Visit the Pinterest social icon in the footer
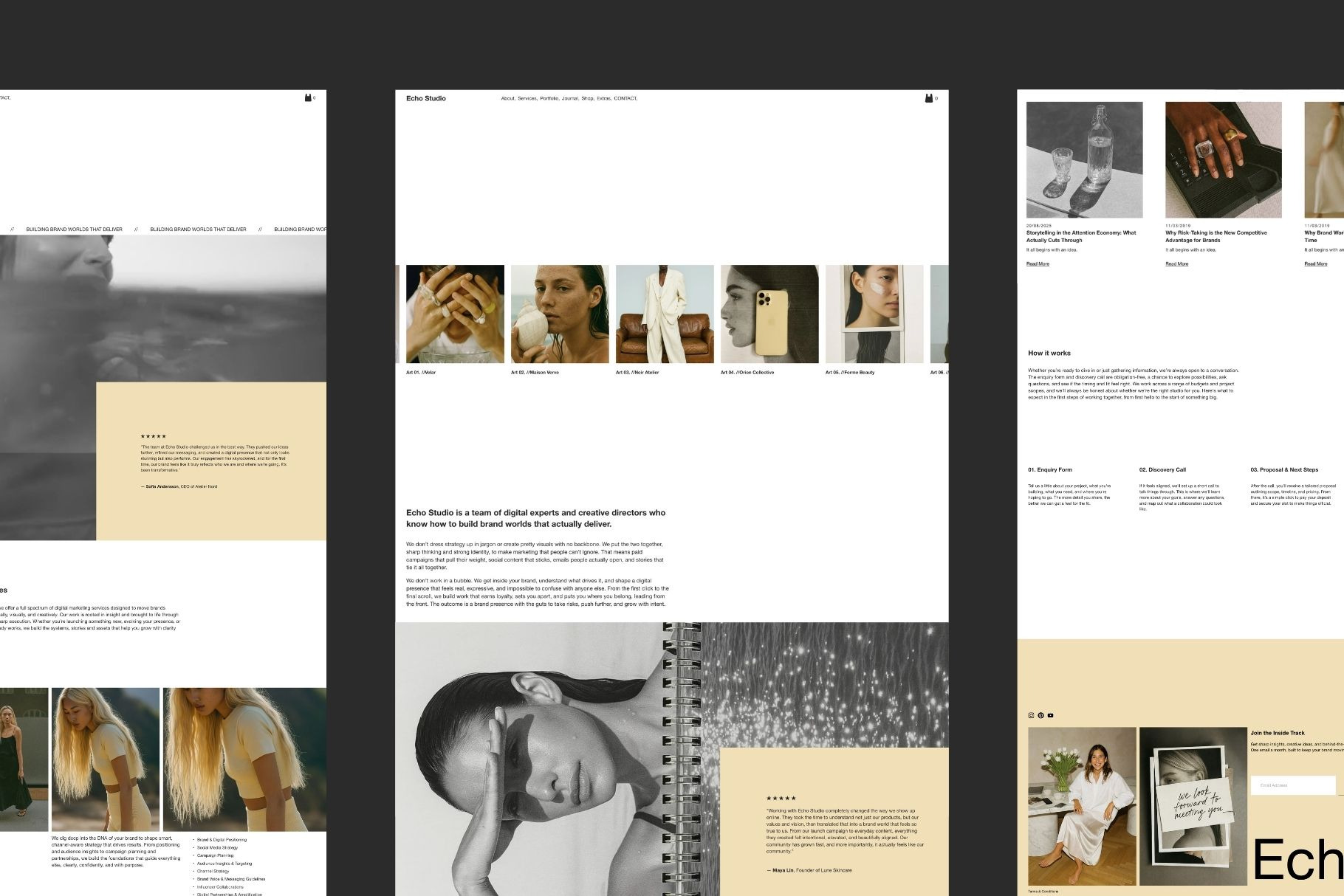This screenshot has width=1344, height=896. [x=1040, y=715]
